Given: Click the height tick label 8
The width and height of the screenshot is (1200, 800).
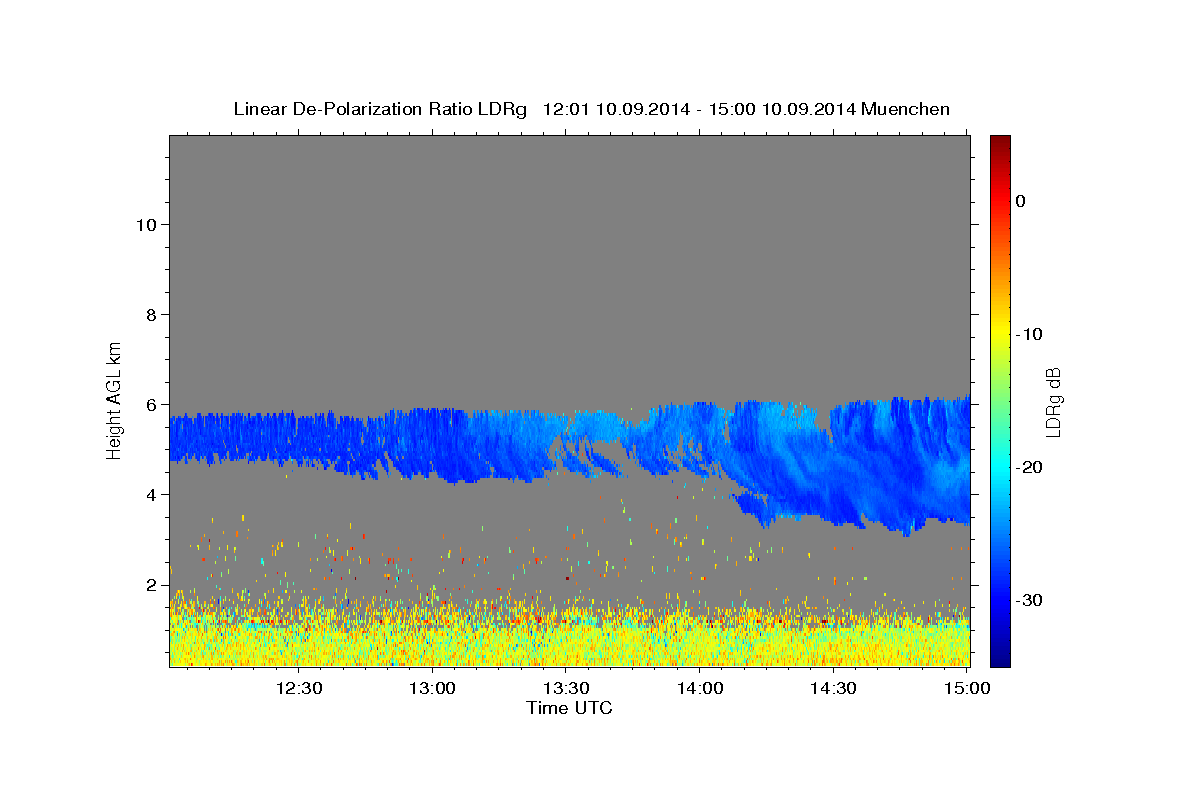Looking at the screenshot, I should click(x=152, y=314).
